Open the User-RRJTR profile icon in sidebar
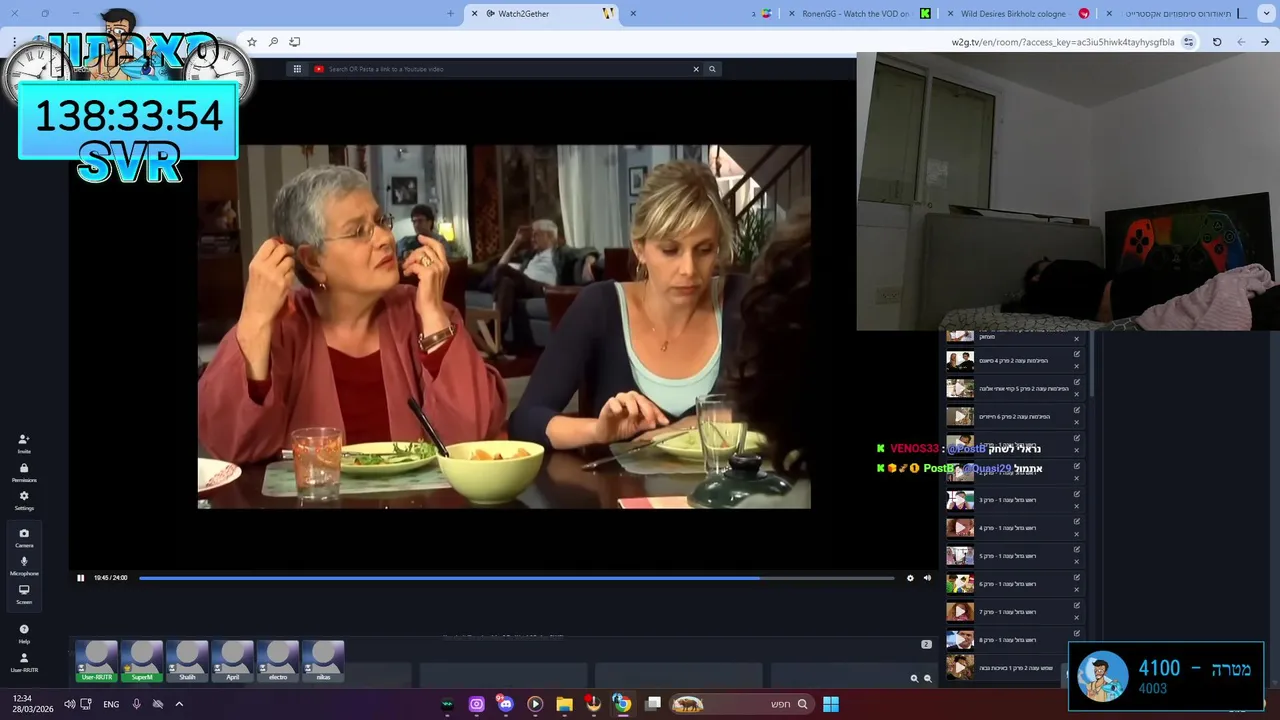The height and width of the screenshot is (720, 1280). click(24, 662)
